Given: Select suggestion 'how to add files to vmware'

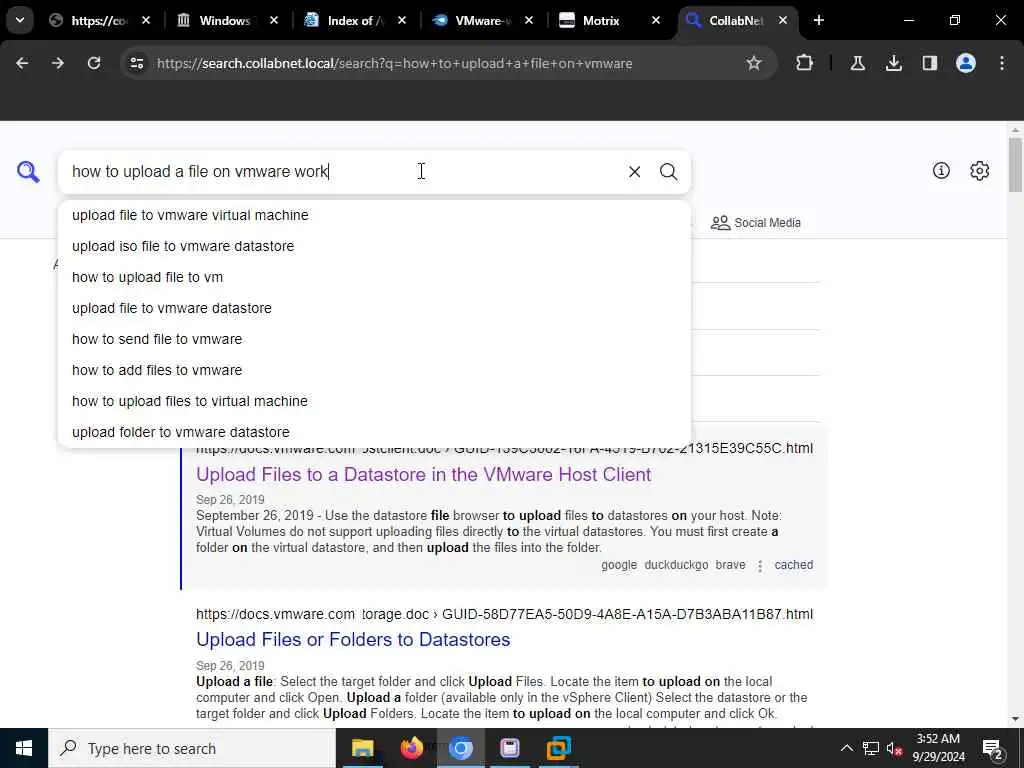Looking at the screenshot, I should click(374, 370).
